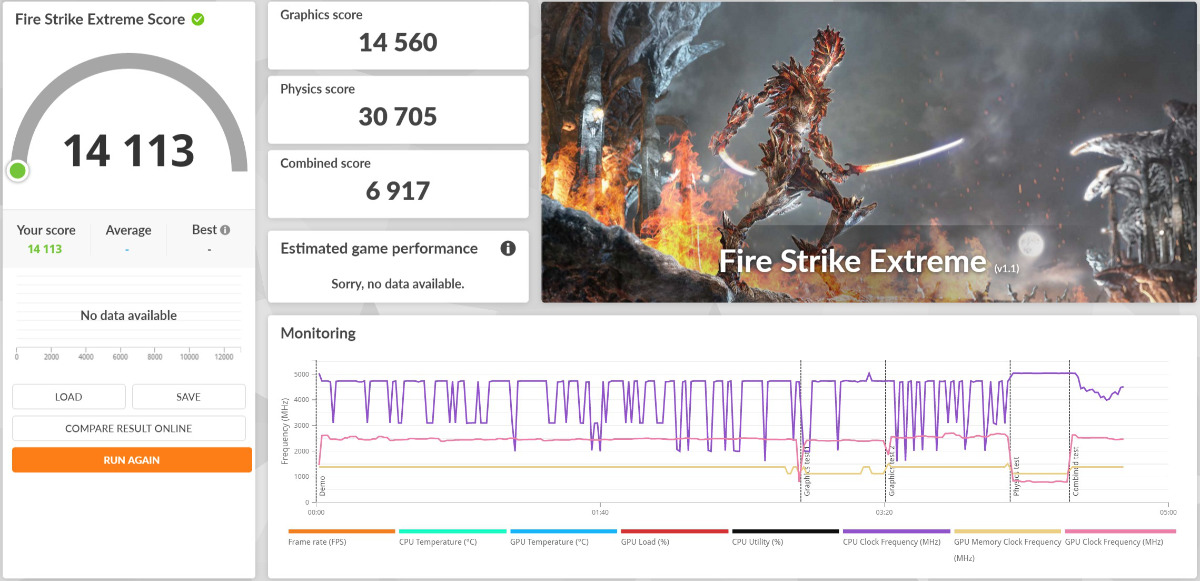Open Estimated game performance info icon

coord(508,248)
